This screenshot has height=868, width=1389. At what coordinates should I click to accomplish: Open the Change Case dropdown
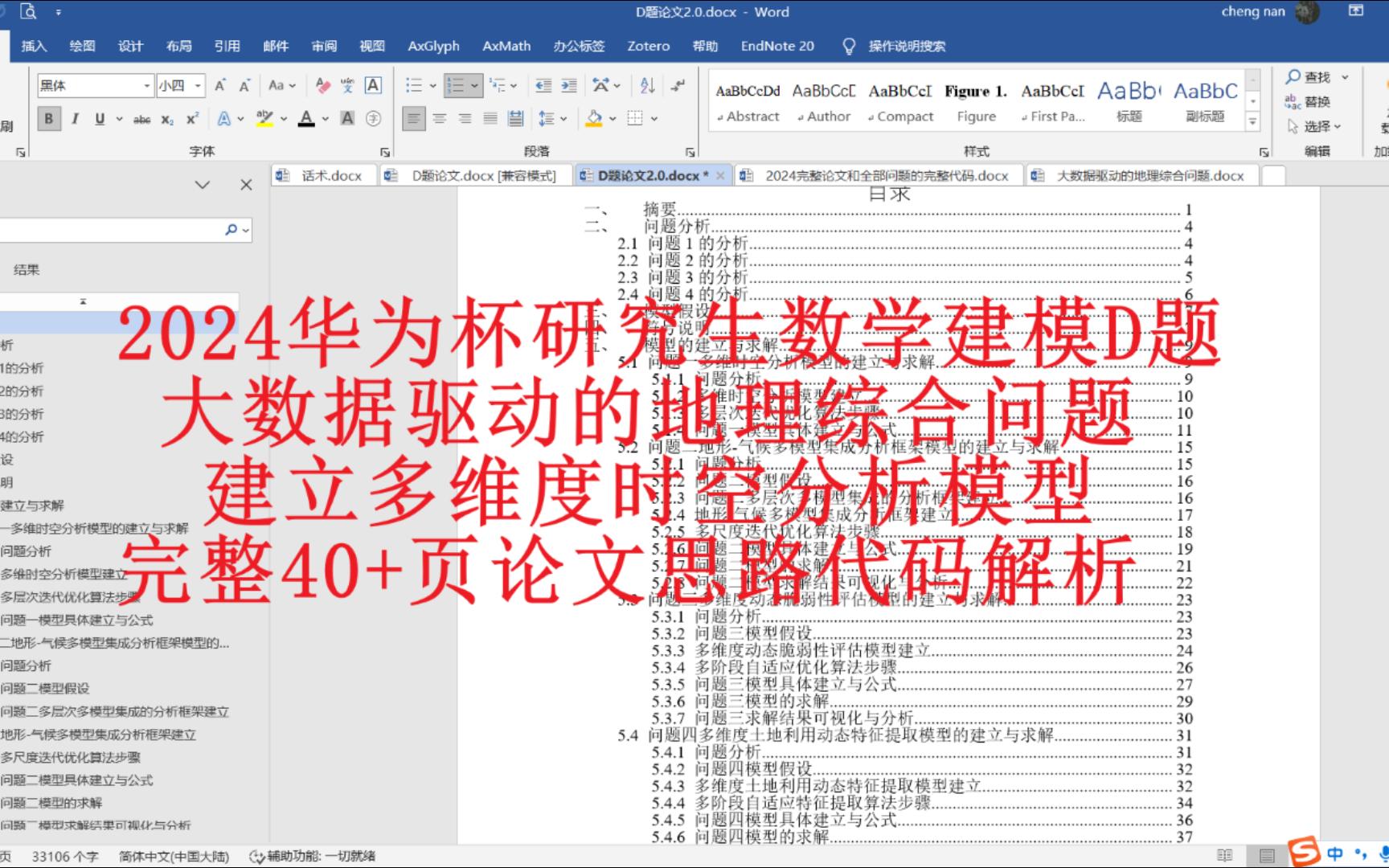click(x=281, y=85)
